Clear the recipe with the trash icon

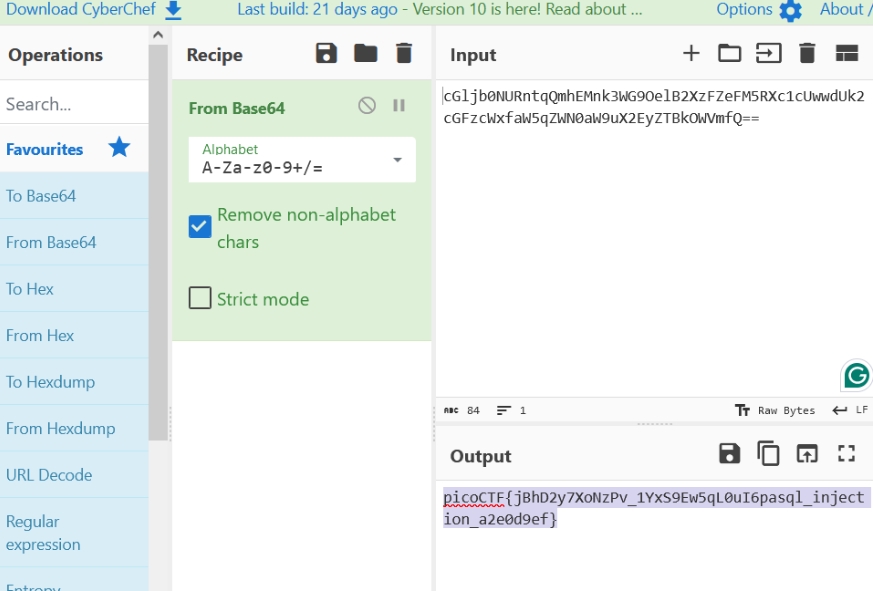coord(403,54)
